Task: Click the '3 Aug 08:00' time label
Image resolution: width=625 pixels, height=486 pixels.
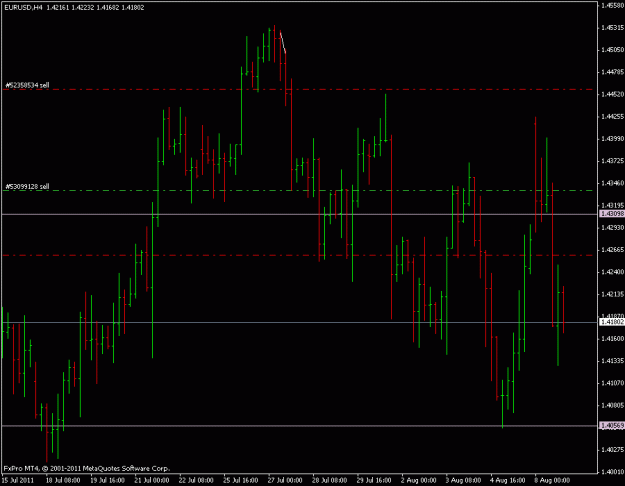Action: point(463,480)
